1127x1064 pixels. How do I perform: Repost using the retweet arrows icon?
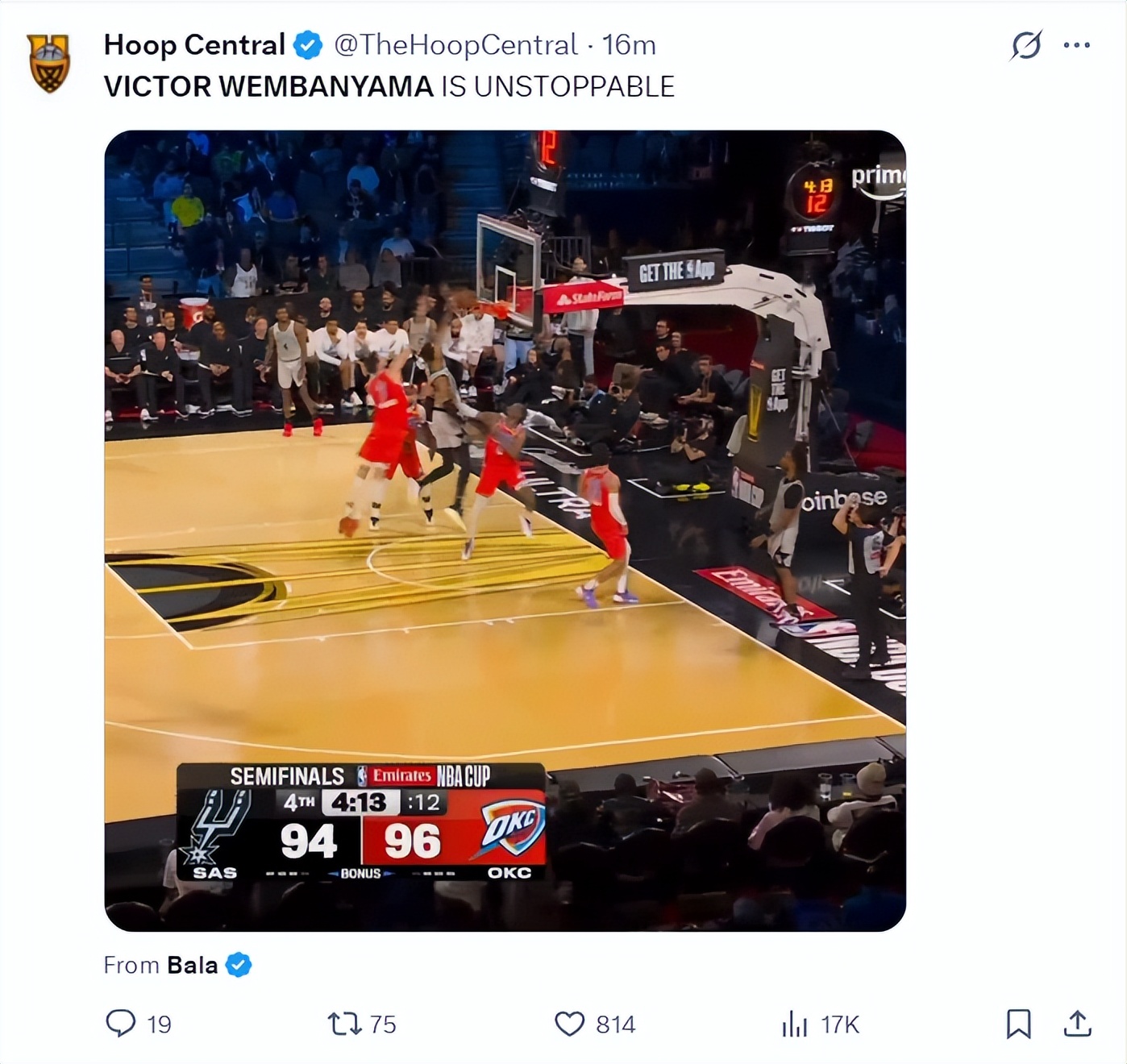click(344, 1024)
